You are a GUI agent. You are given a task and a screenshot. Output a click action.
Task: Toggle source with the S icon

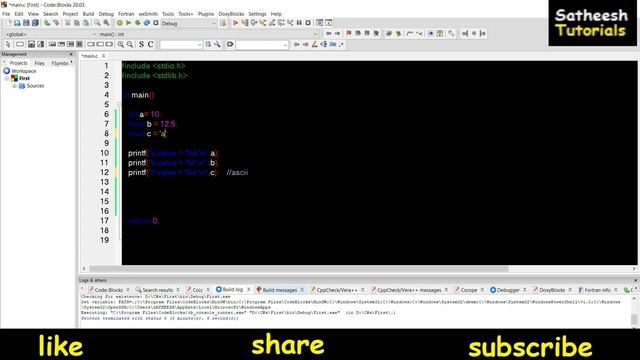[141, 44]
